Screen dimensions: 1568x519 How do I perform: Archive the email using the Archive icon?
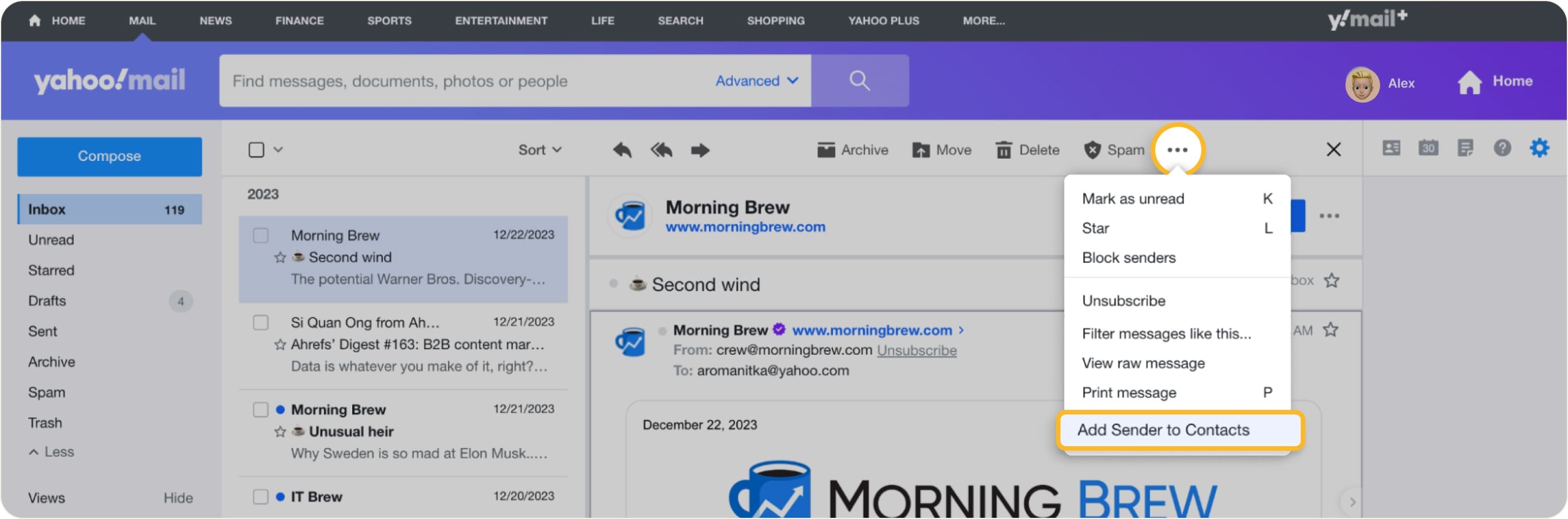coord(852,150)
